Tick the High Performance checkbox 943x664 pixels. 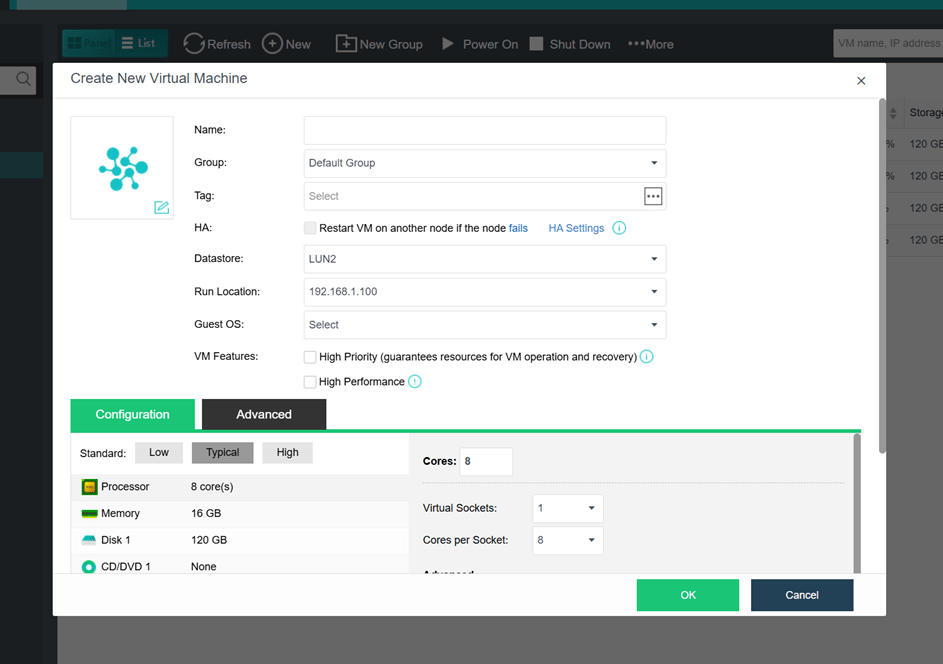[310, 382]
